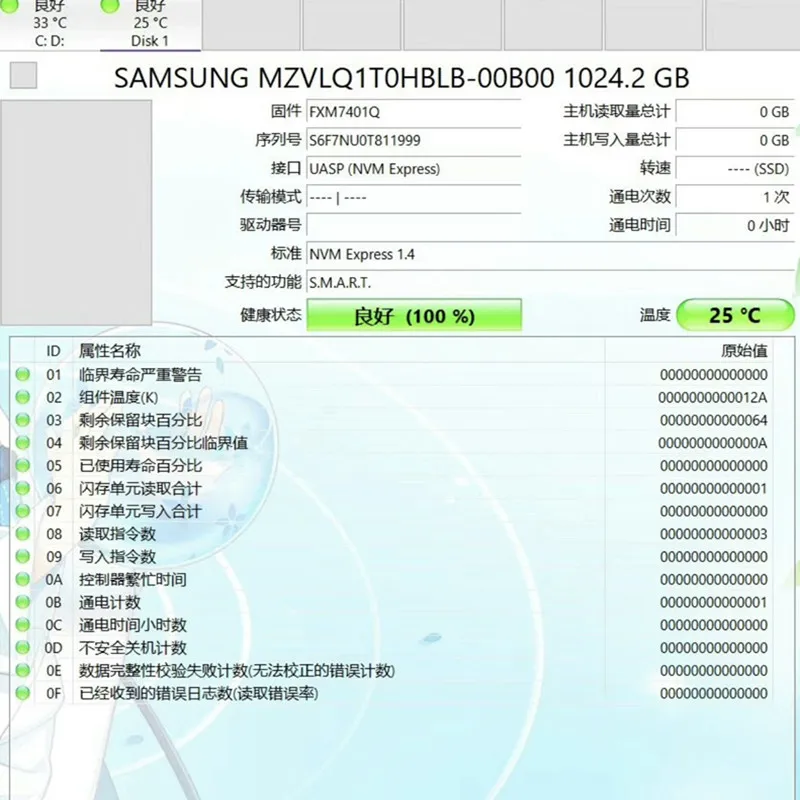Viewport: 800px width, 800px height.
Task: Select attribute name 通电时间小时数
Action: pos(133,625)
